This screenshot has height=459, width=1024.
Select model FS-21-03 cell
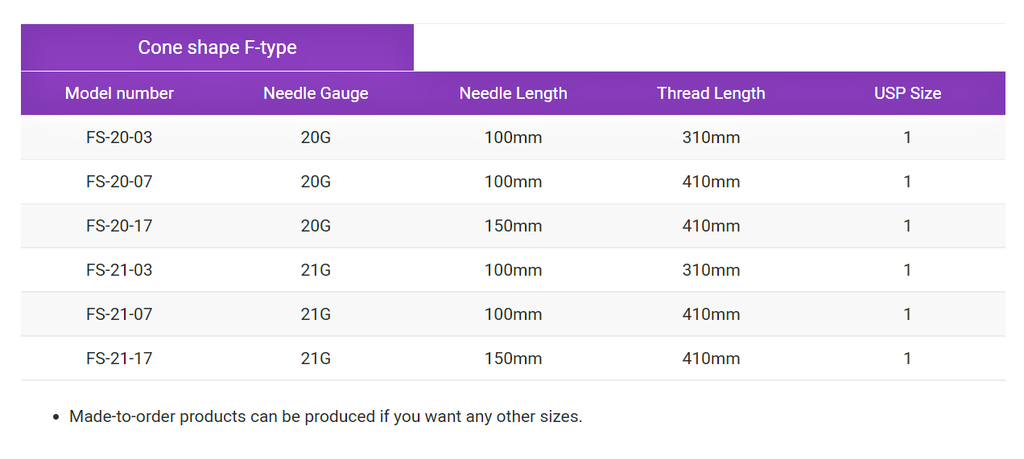(120, 270)
